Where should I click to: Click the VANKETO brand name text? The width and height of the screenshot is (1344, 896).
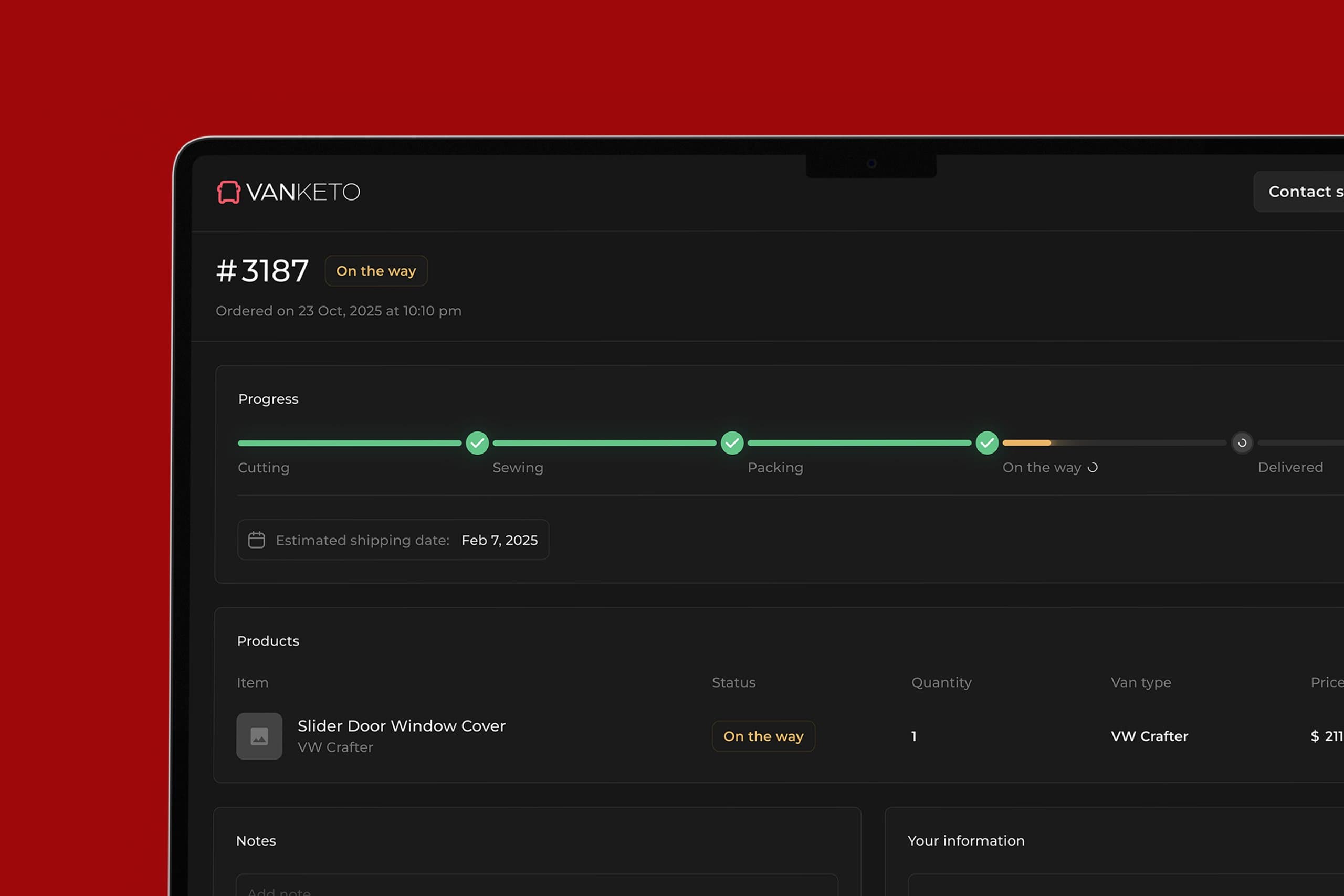(303, 192)
